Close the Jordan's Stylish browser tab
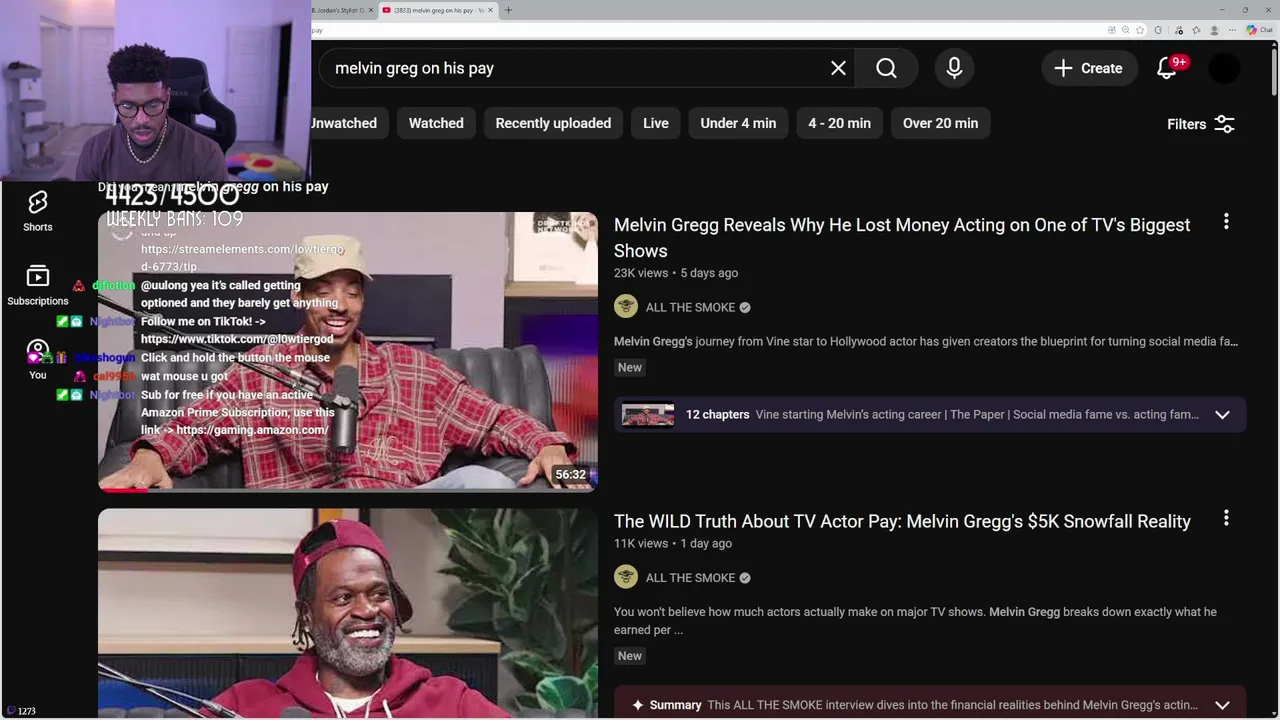 371,10
